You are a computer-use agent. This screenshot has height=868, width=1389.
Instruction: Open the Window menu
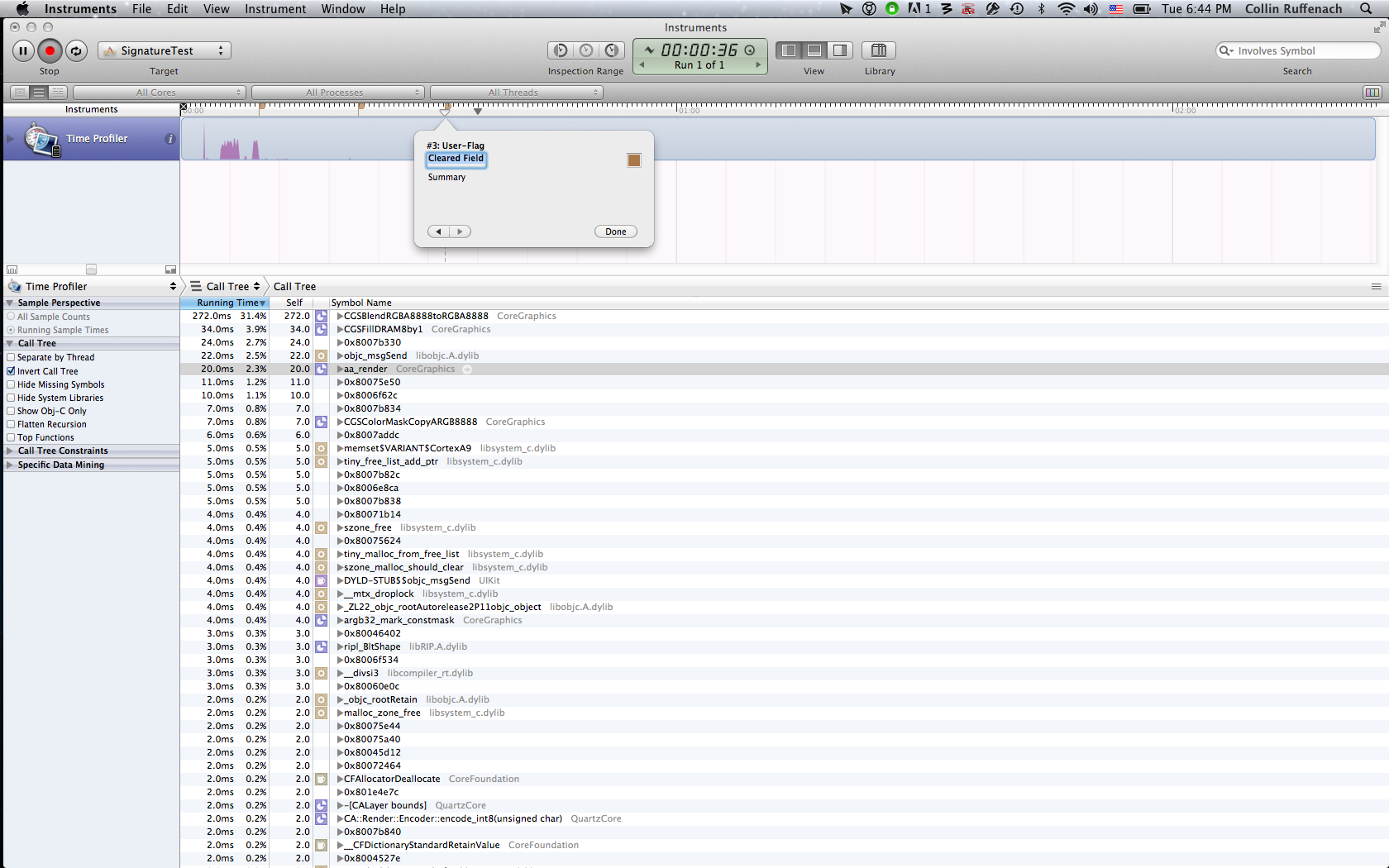pos(343,9)
